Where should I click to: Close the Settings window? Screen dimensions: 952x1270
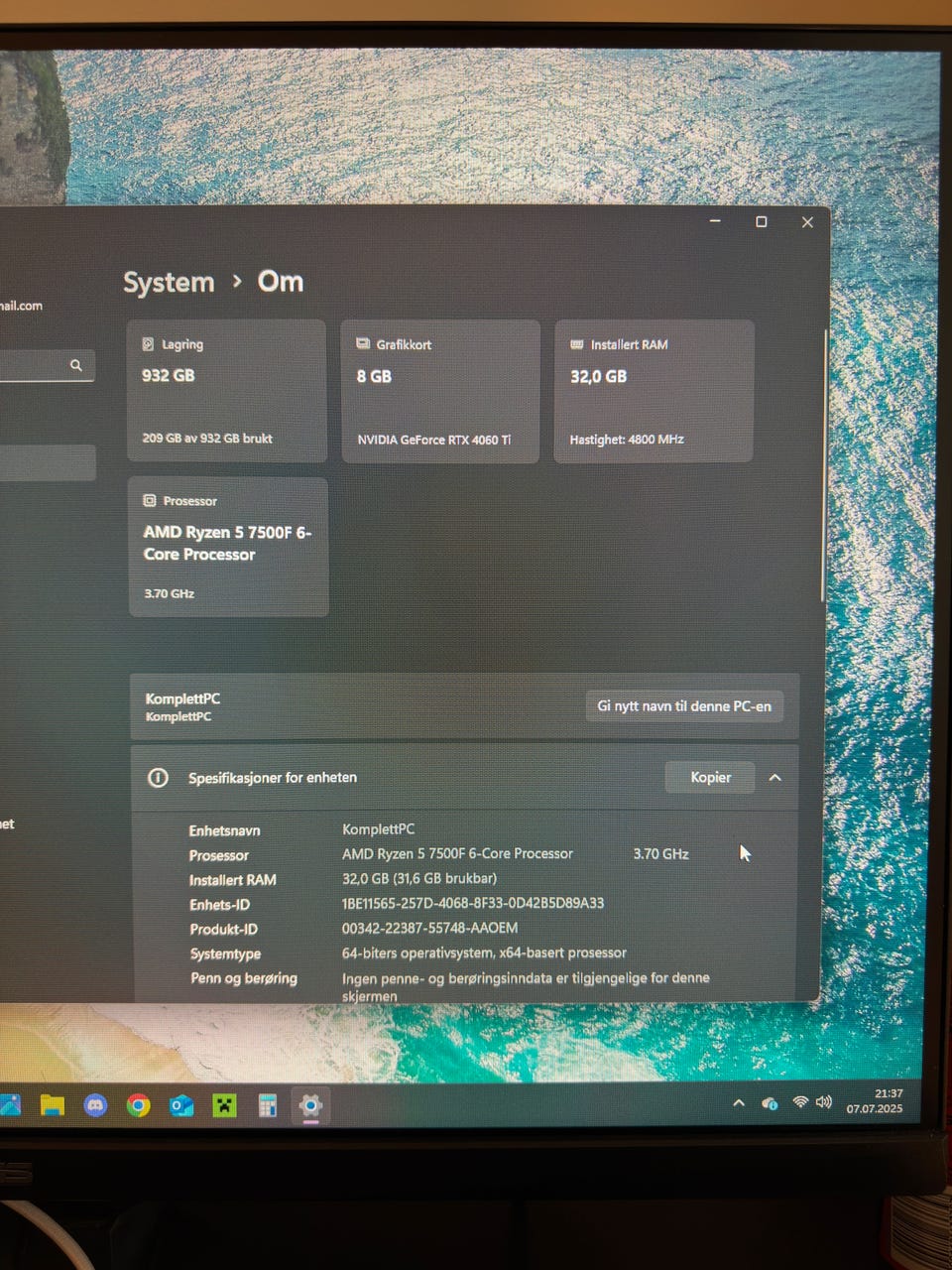(807, 222)
